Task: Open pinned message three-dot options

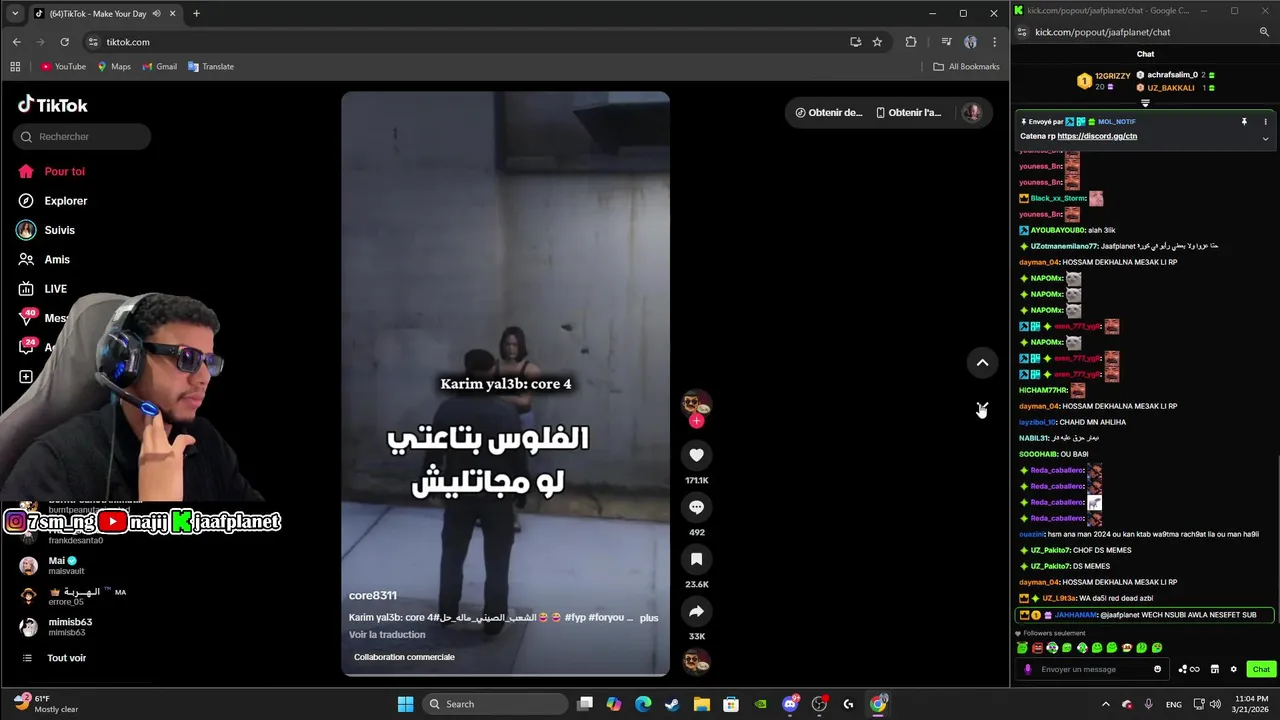Action: (x=1265, y=122)
